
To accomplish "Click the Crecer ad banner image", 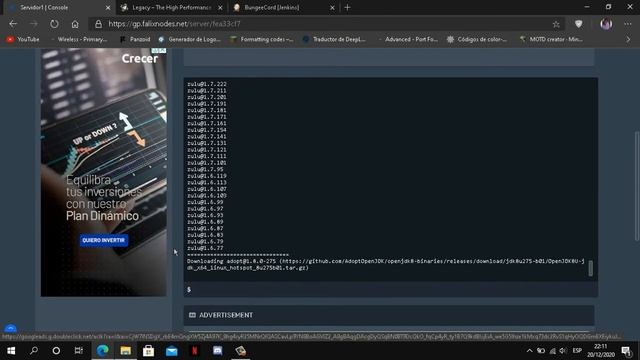I will click(104, 172).
